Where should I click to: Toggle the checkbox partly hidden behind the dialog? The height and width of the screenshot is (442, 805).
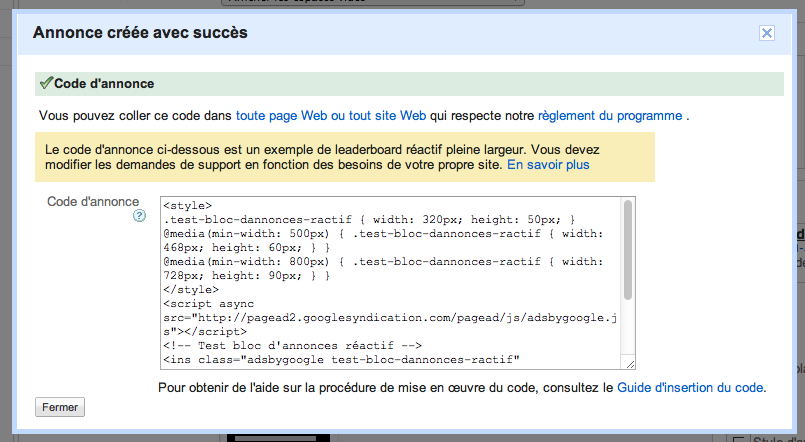point(739,440)
